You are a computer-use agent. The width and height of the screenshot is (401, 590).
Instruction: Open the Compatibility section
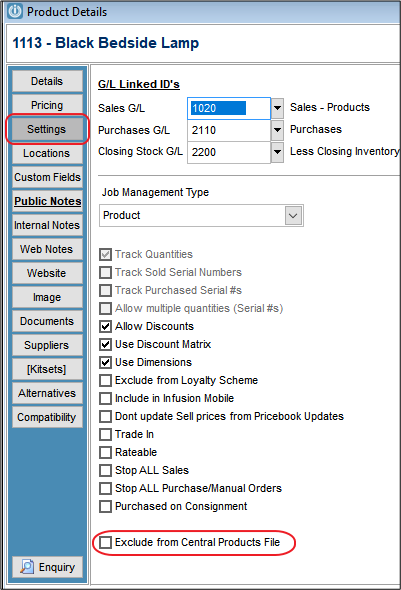click(x=47, y=417)
